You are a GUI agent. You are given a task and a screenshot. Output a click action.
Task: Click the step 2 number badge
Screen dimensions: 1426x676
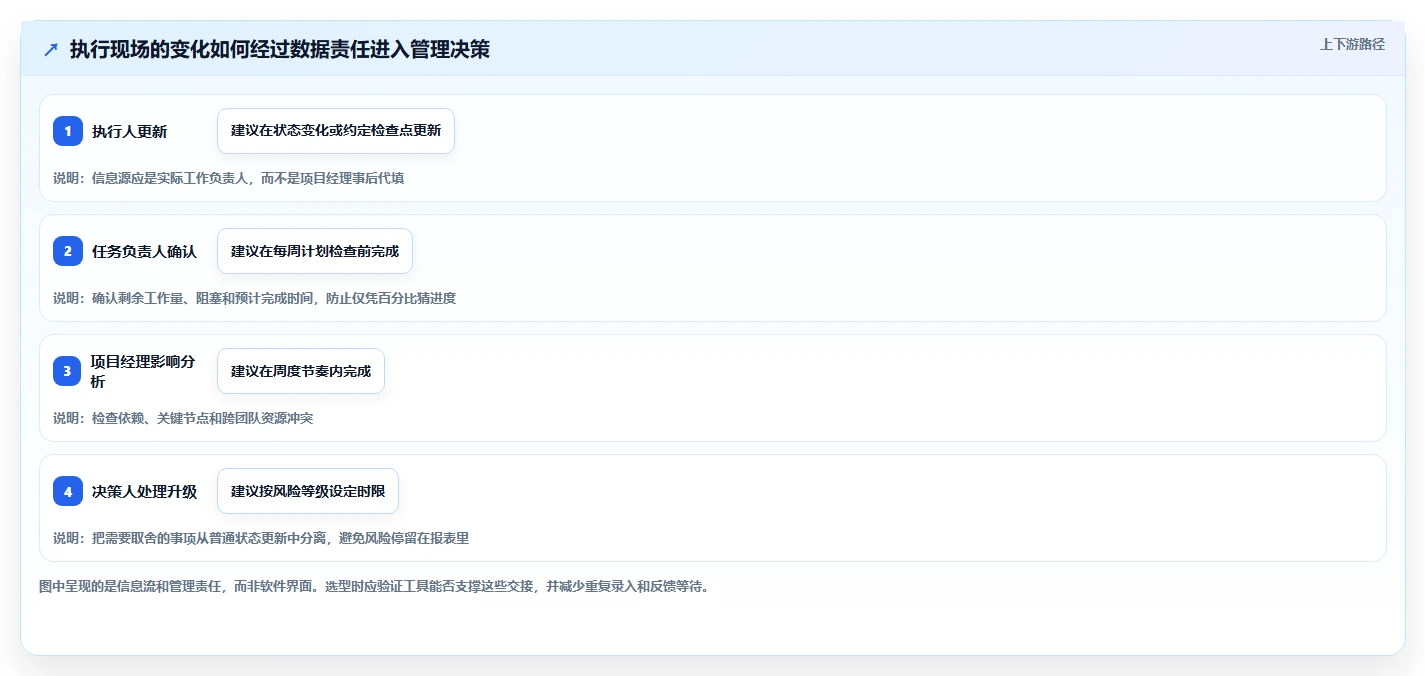(68, 251)
